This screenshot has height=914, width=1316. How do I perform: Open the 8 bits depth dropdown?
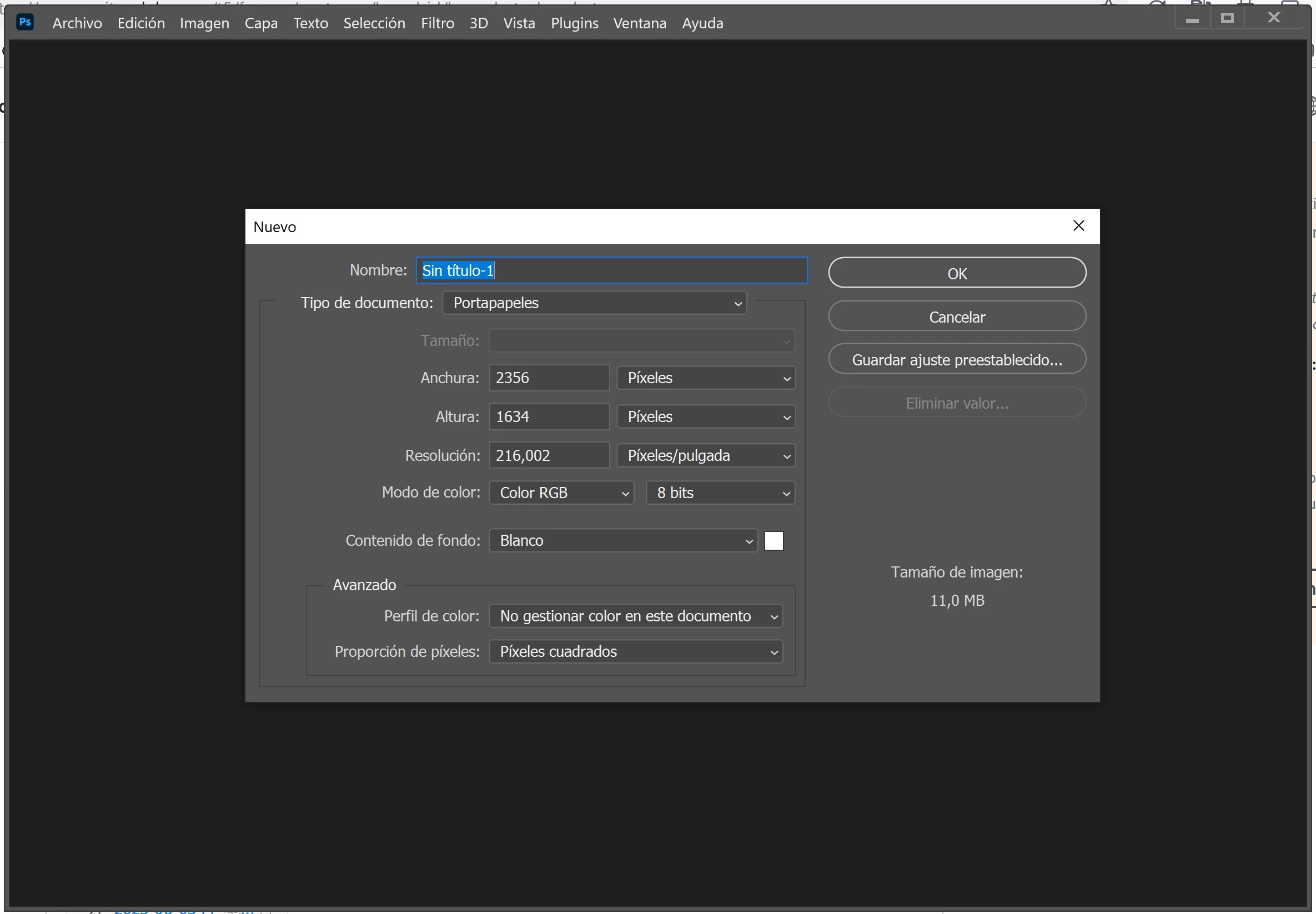coord(720,493)
